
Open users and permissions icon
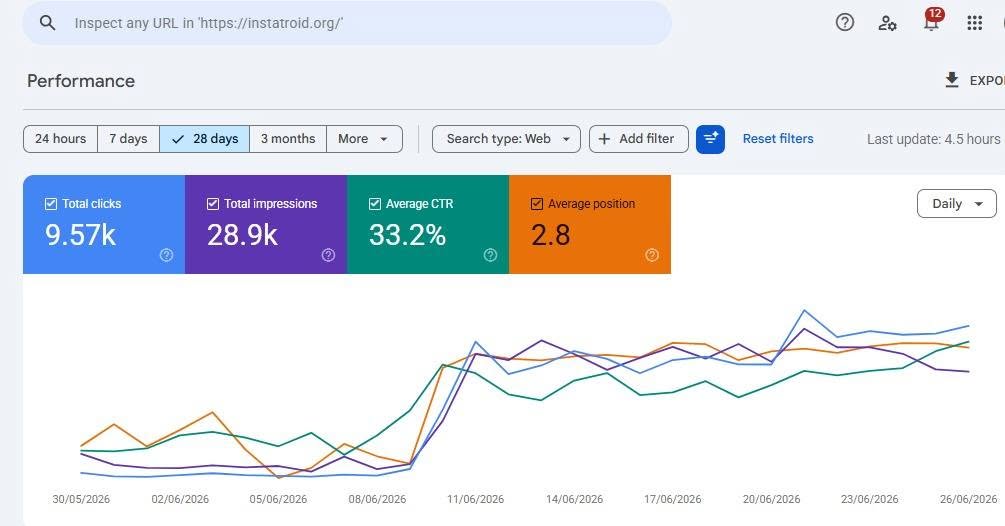click(x=887, y=23)
